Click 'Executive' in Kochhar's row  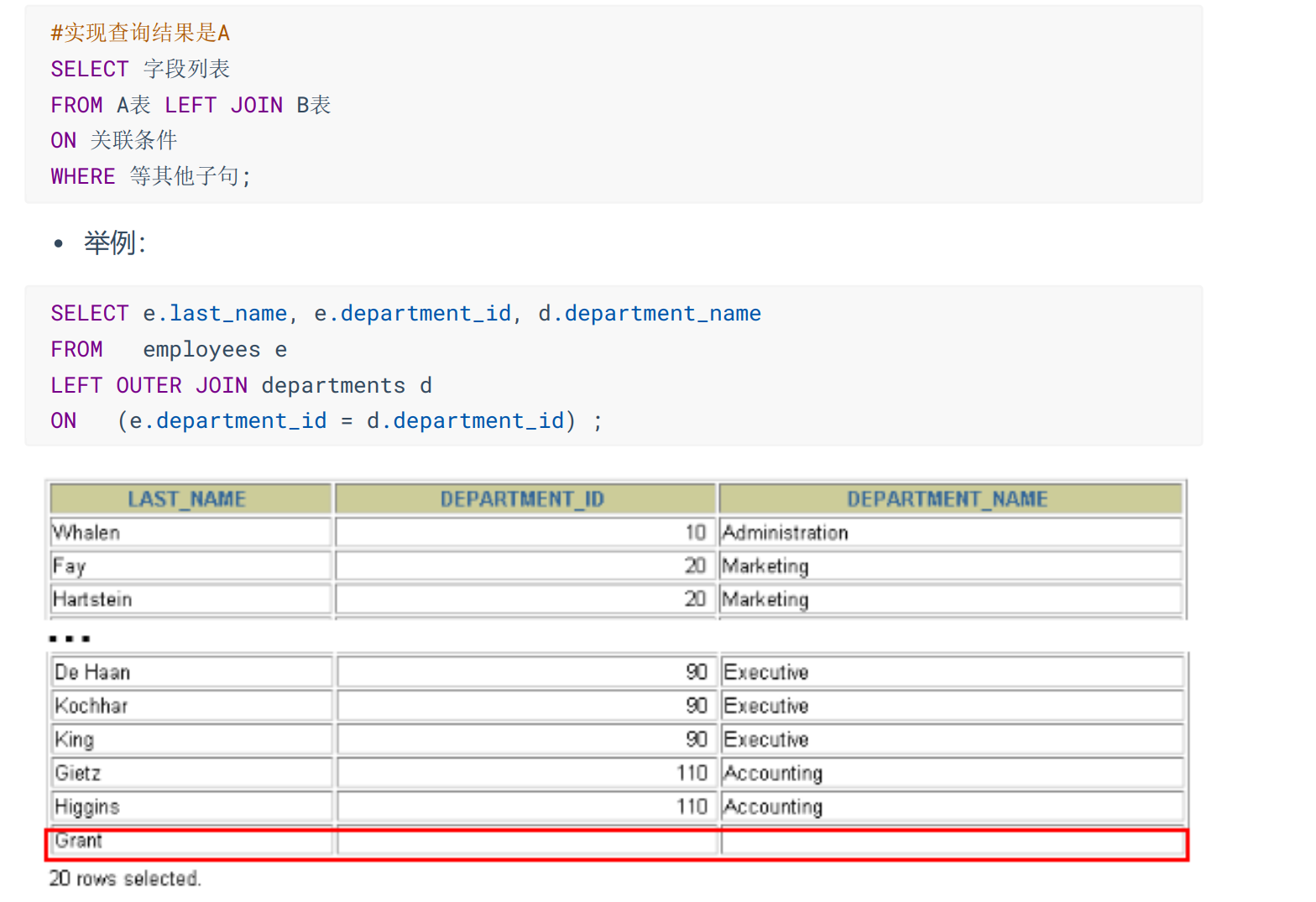766,706
